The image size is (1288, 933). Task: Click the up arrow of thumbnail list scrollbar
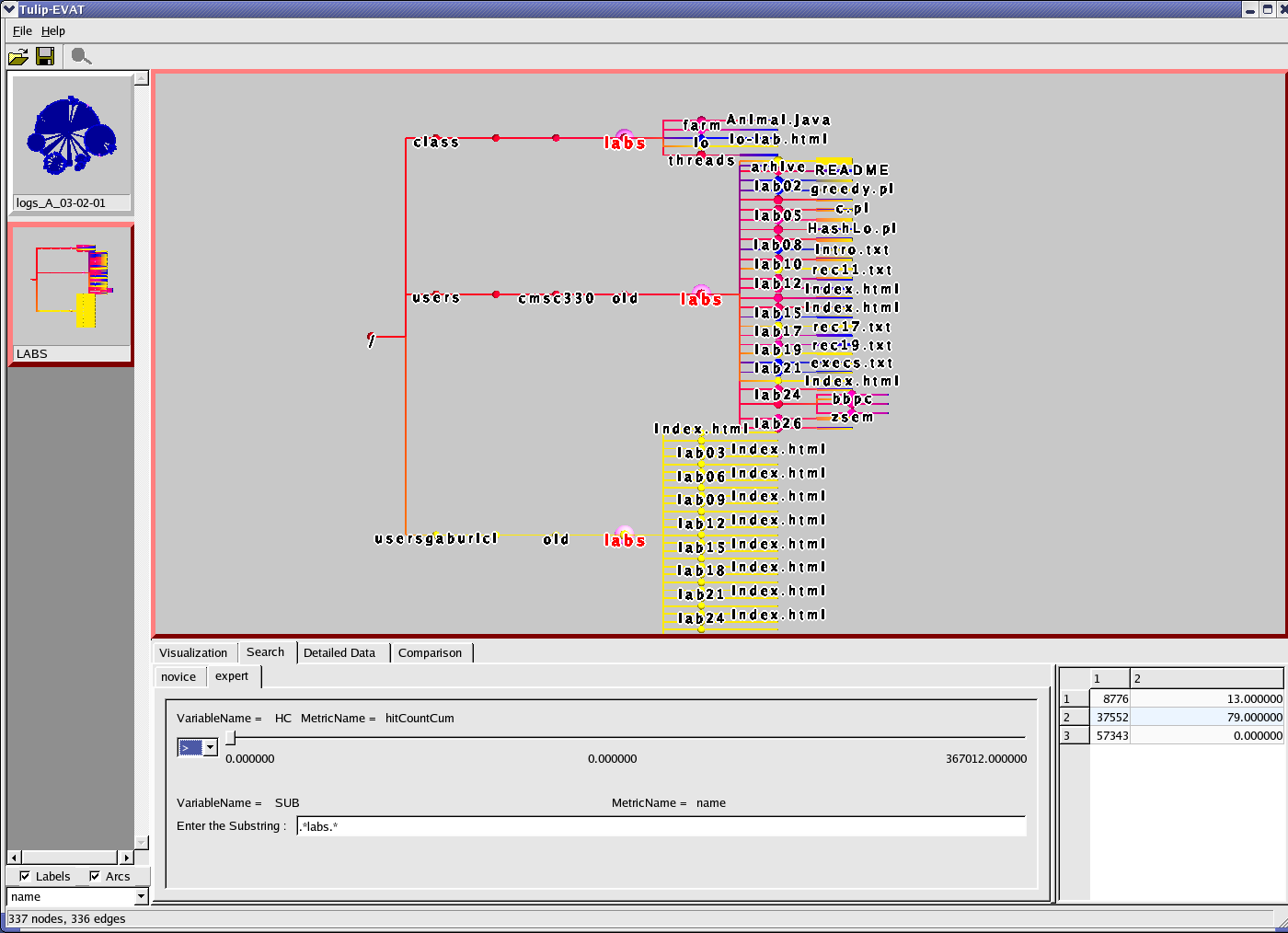pyautogui.click(x=142, y=79)
